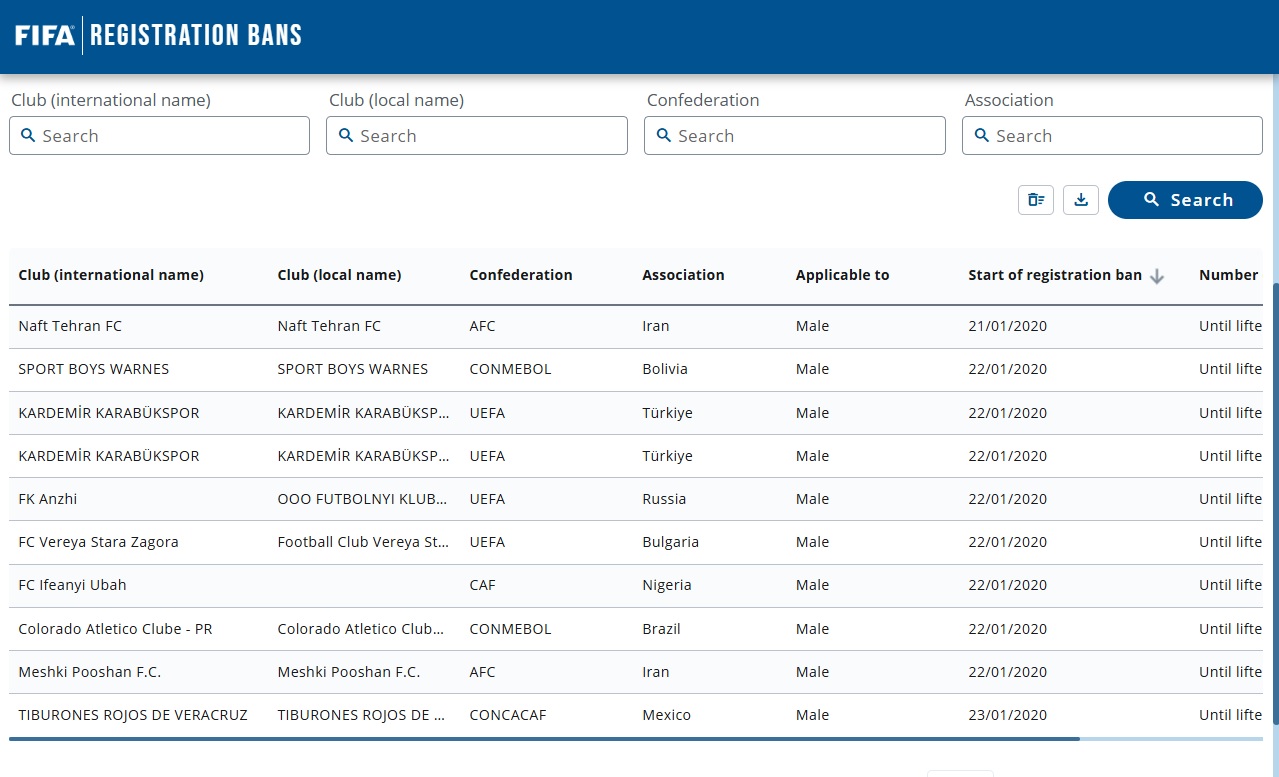Sort by Association column header

[x=683, y=275]
